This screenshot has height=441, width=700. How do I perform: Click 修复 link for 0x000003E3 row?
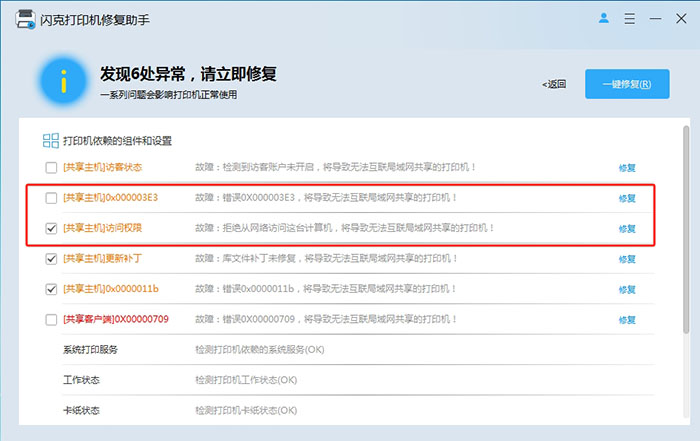[x=627, y=198]
